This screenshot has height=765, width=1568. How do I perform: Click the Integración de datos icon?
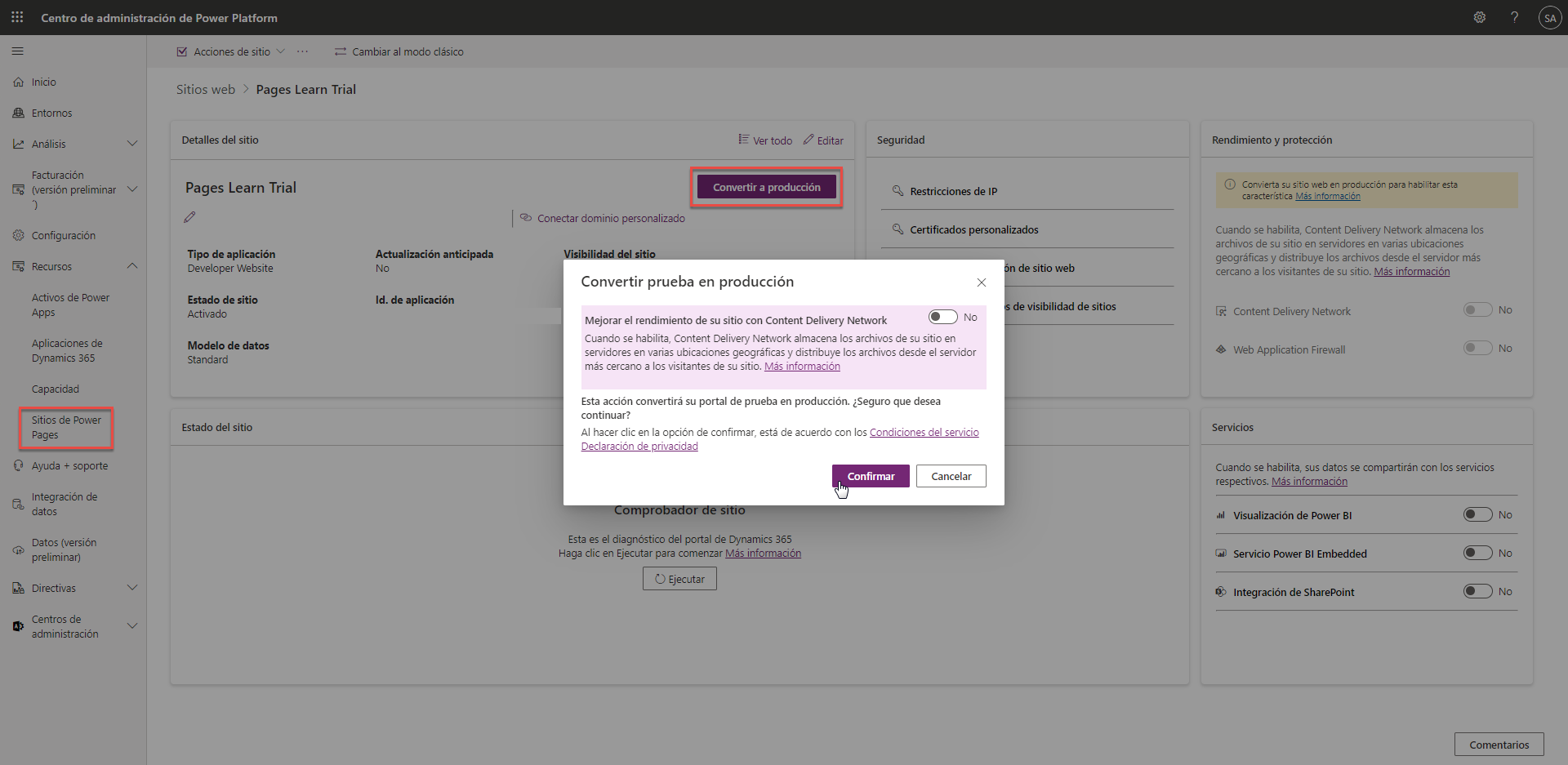point(18,505)
